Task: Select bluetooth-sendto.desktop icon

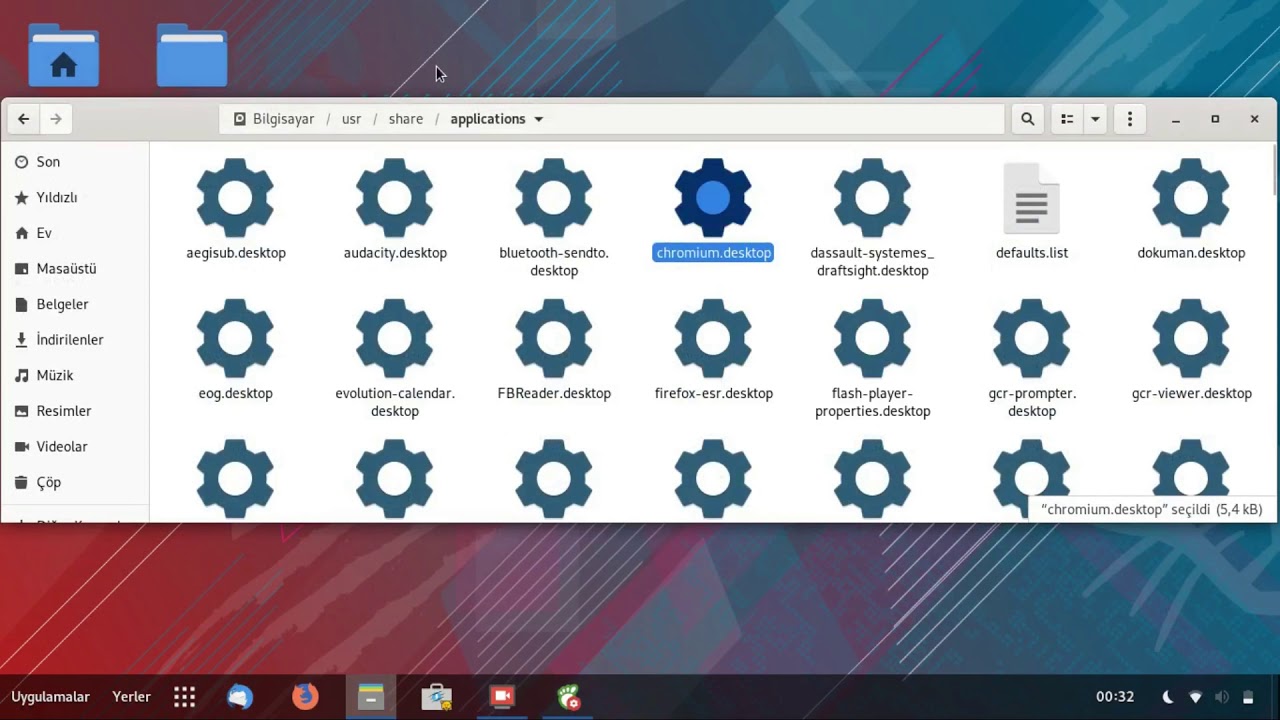Action: [x=554, y=197]
